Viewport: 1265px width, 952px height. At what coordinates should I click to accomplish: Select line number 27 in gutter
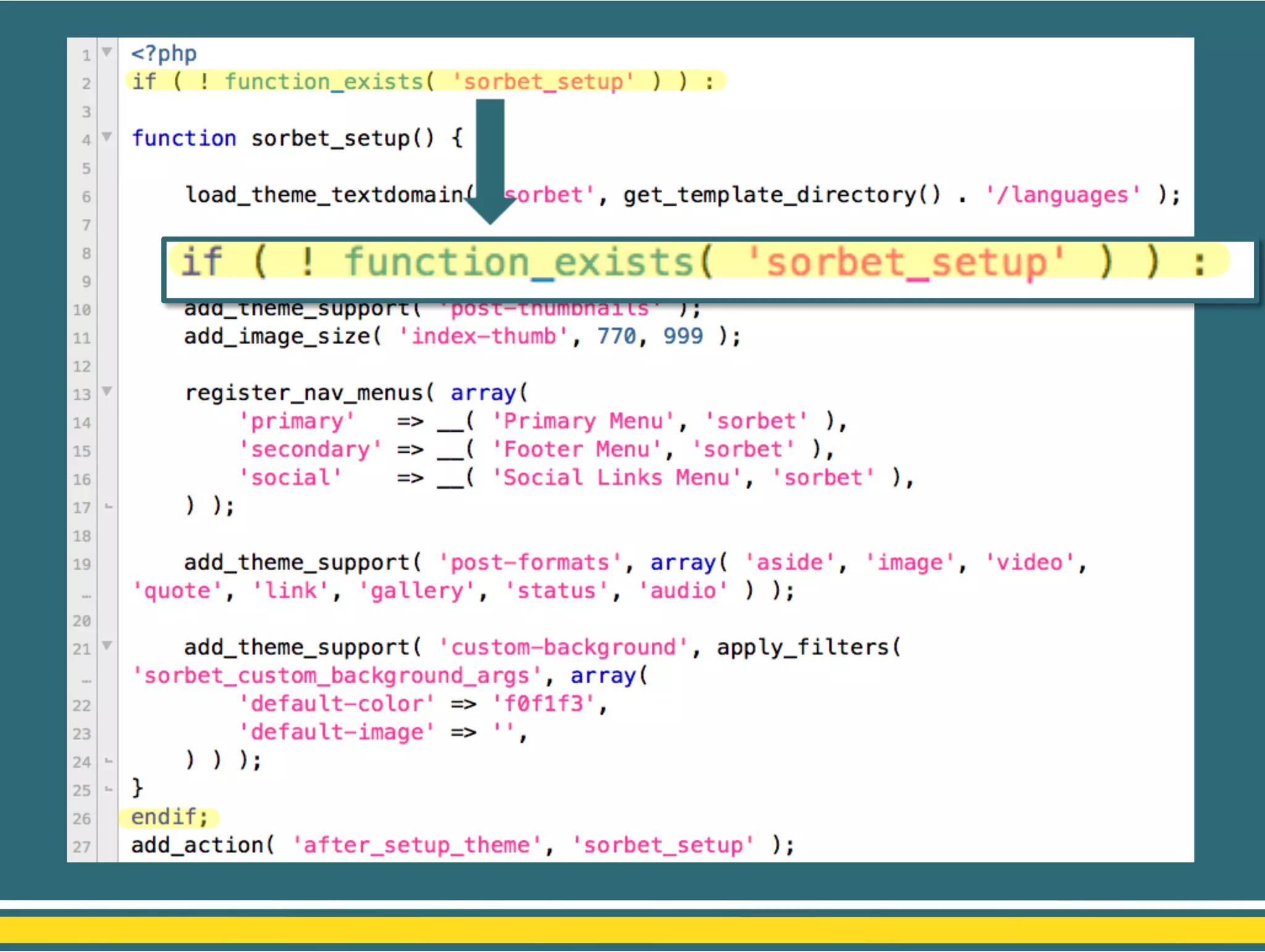[x=82, y=847]
